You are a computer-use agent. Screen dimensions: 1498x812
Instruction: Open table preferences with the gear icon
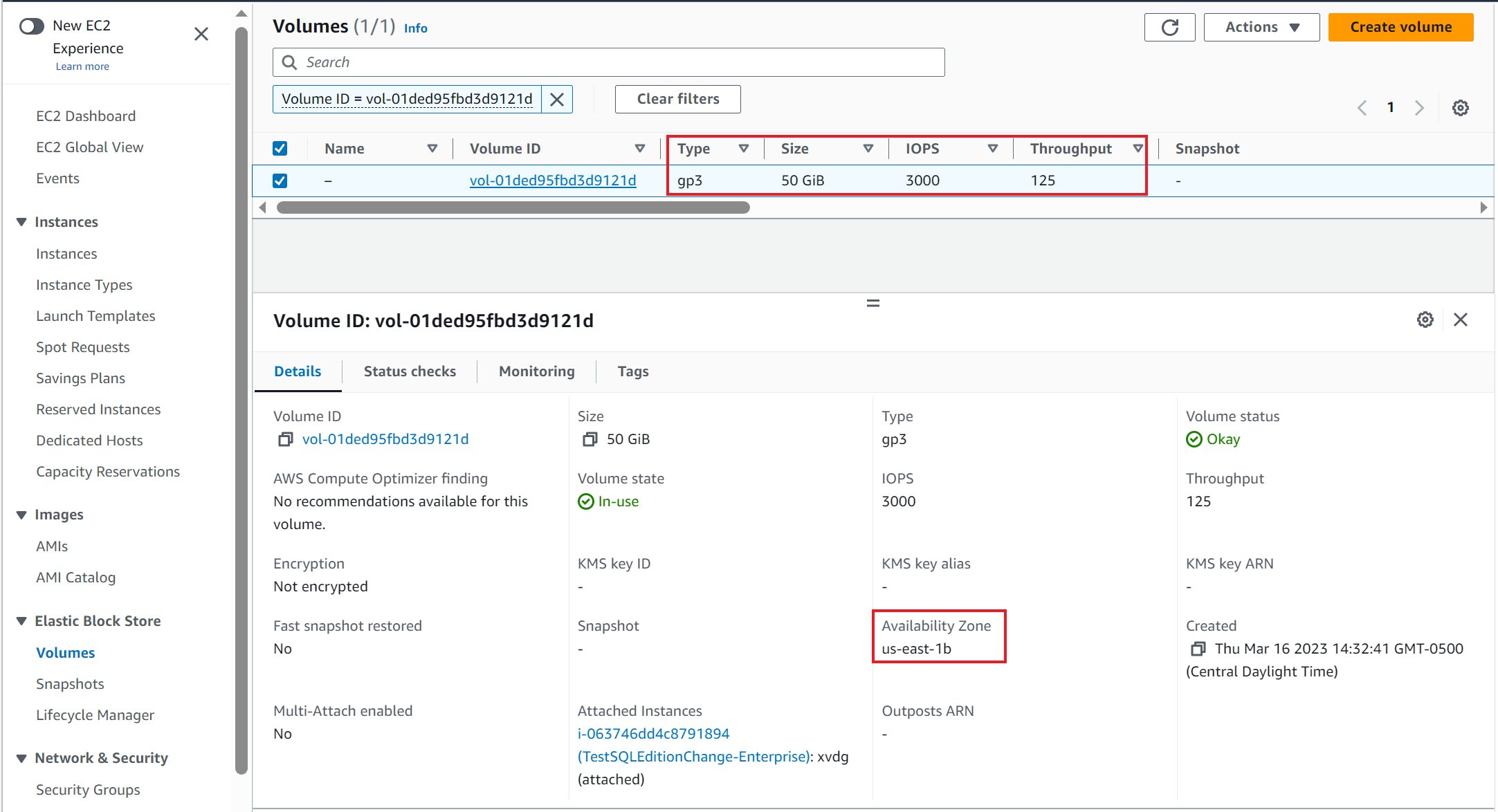click(x=1461, y=107)
